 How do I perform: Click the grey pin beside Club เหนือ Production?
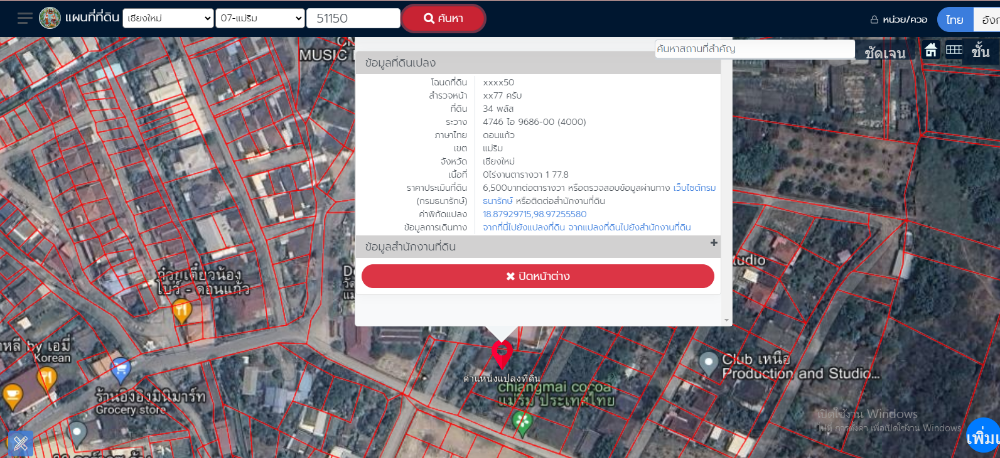[709, 364]
